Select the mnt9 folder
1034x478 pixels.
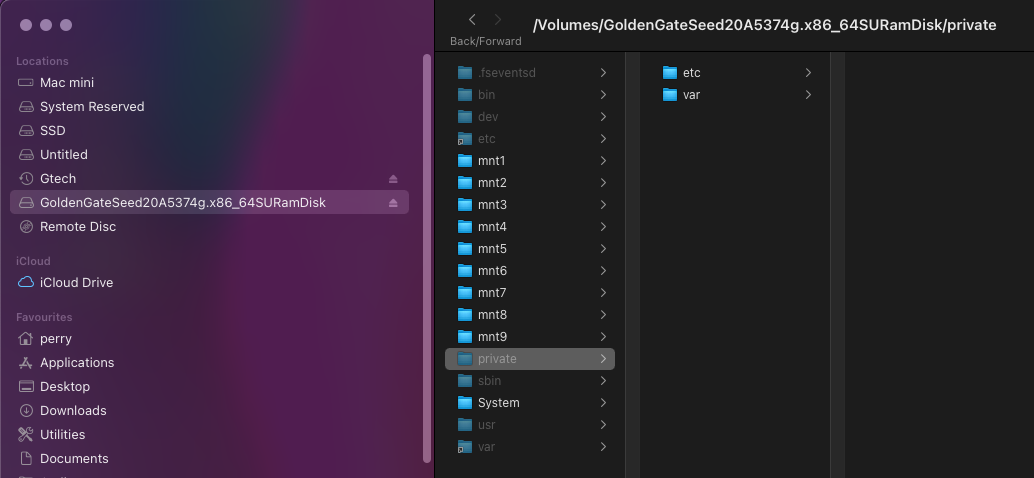coord(530,337)
